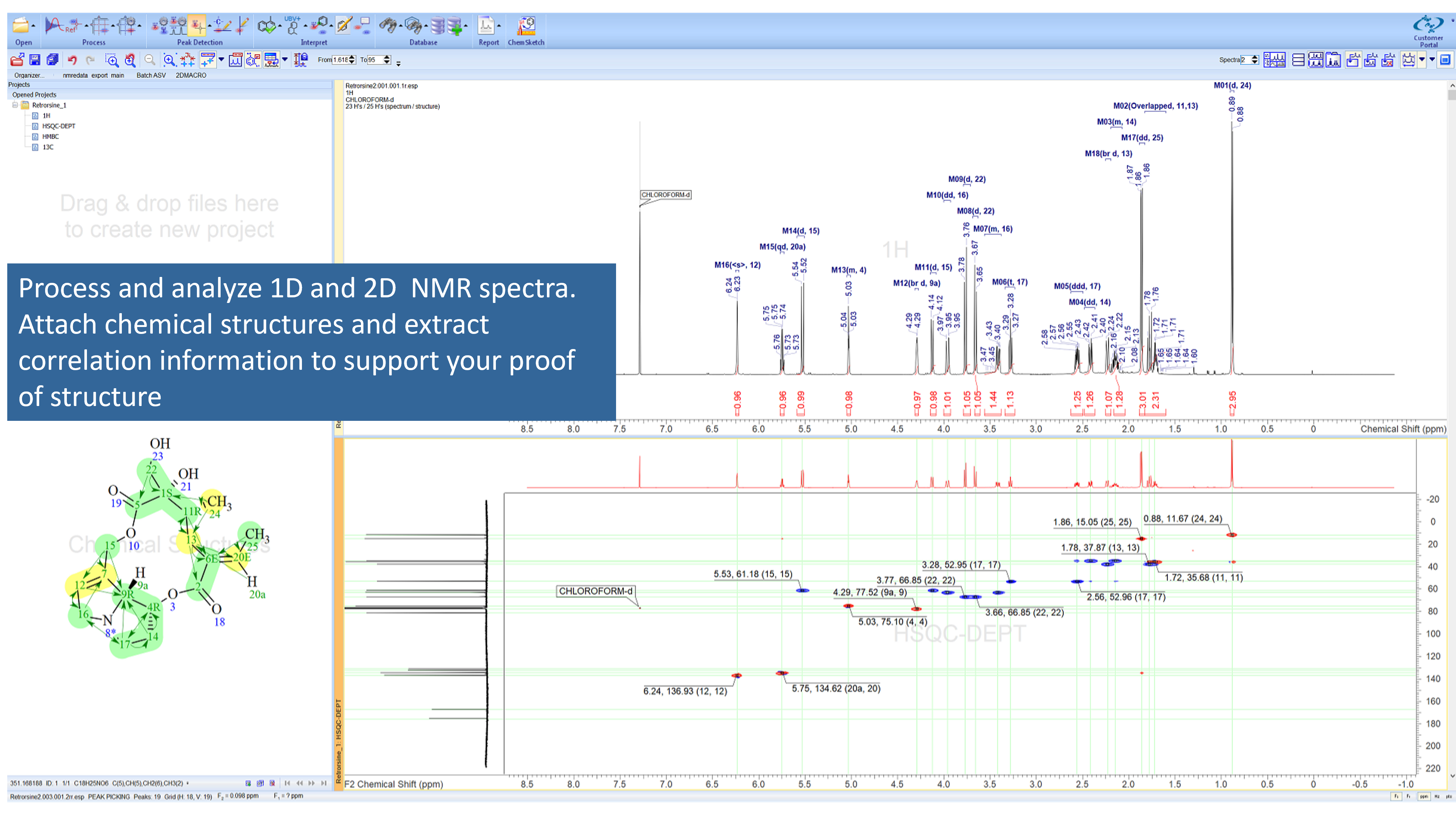Select the 13C spectrum tree item

tap(48, 147)
